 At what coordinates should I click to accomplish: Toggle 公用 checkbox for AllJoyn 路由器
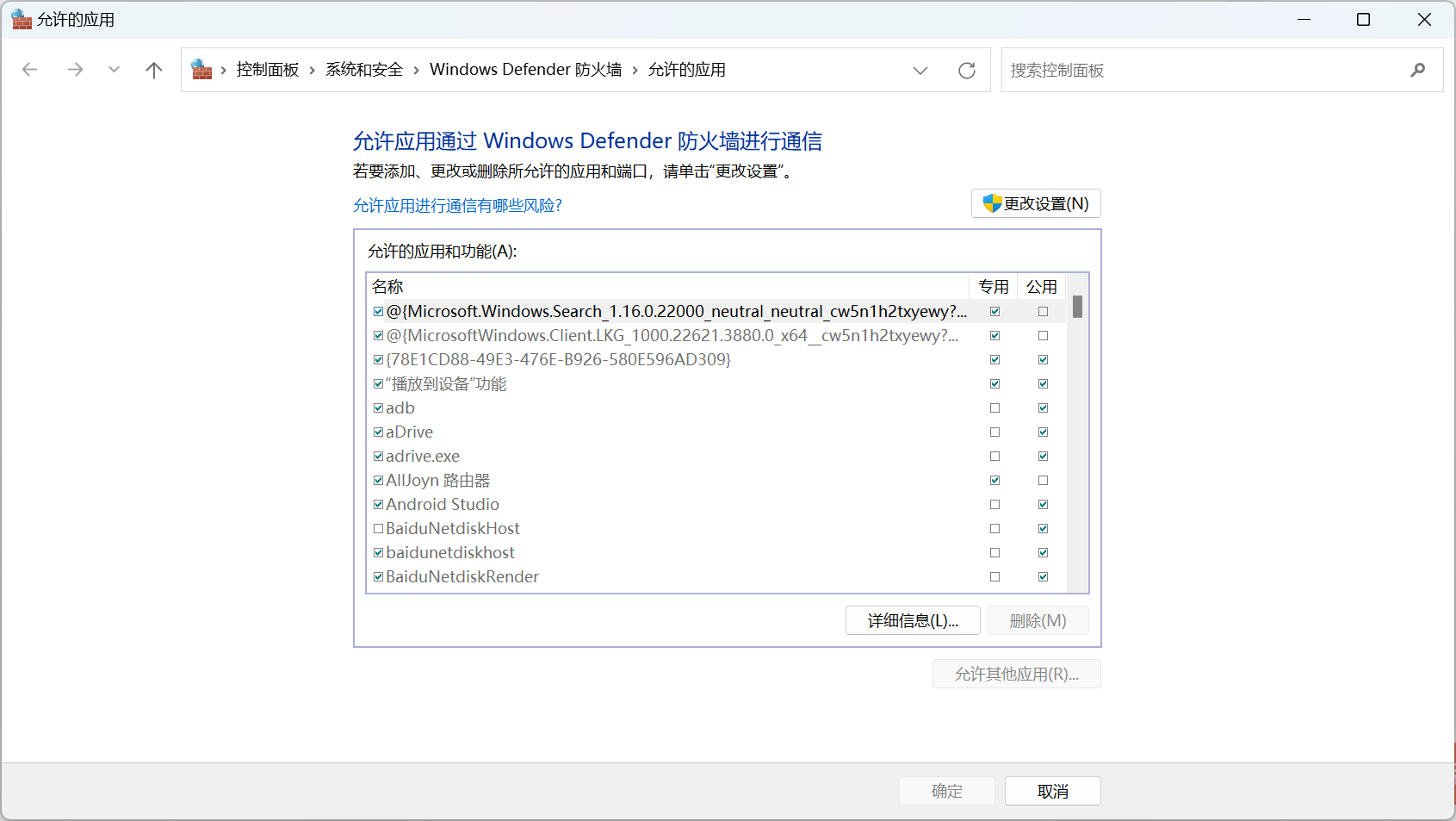[x=1043, y=481]
